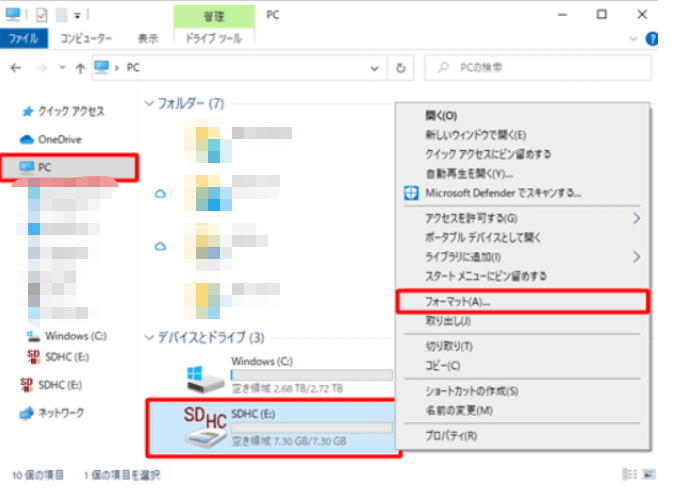Click the quick access star icon

(28, 112)
